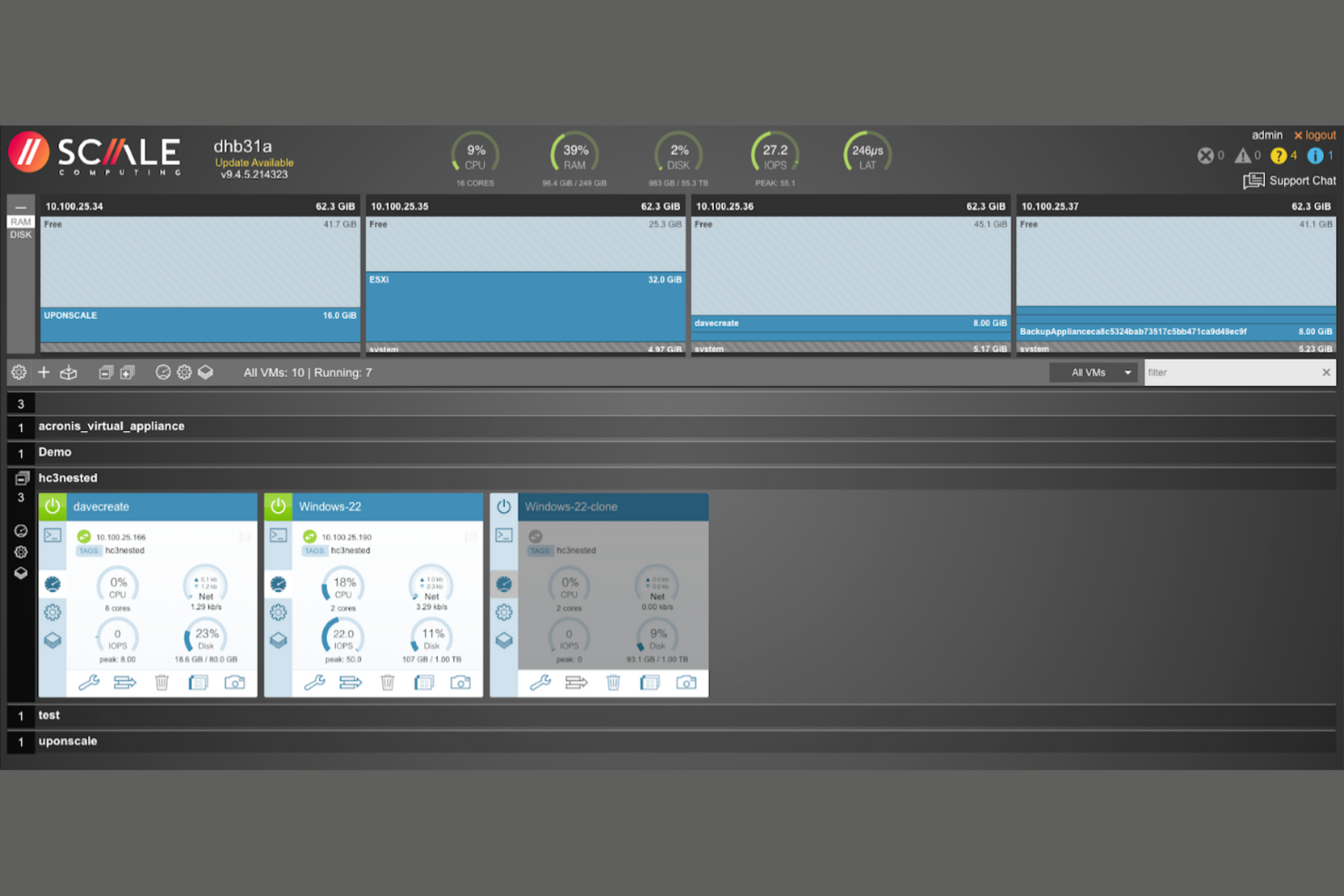The image size is (1344, 896).
Task: Select the performance gauge view on davecreate card
Action: point(53,584)
